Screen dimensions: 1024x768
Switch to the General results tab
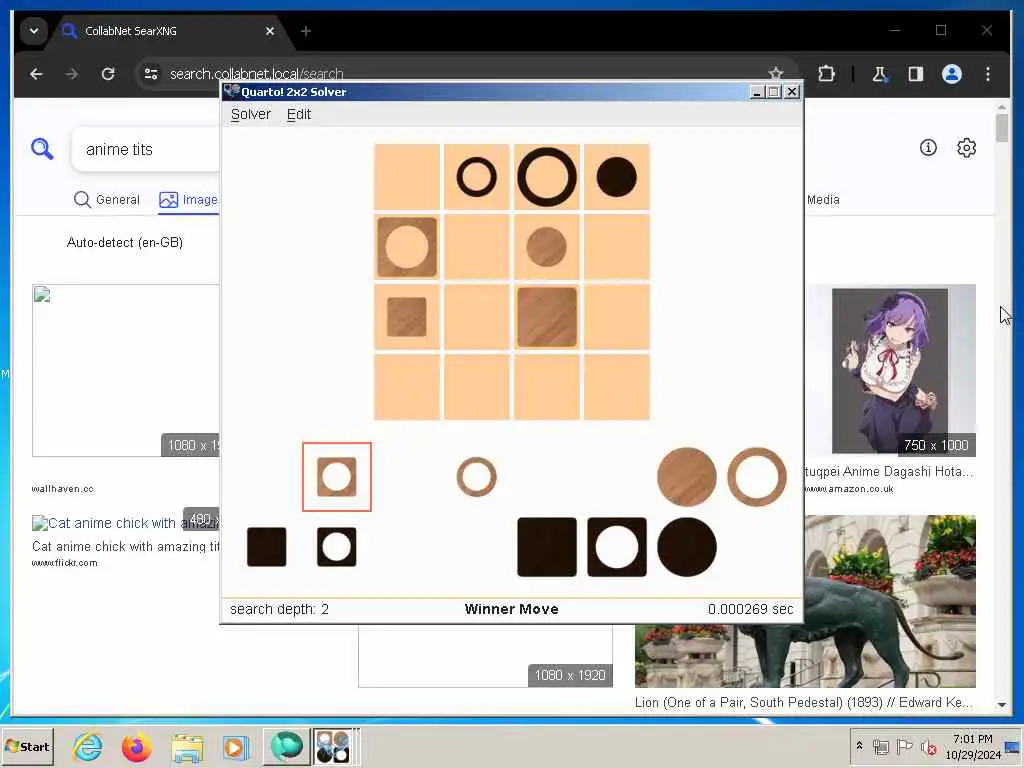coord(106,199)
